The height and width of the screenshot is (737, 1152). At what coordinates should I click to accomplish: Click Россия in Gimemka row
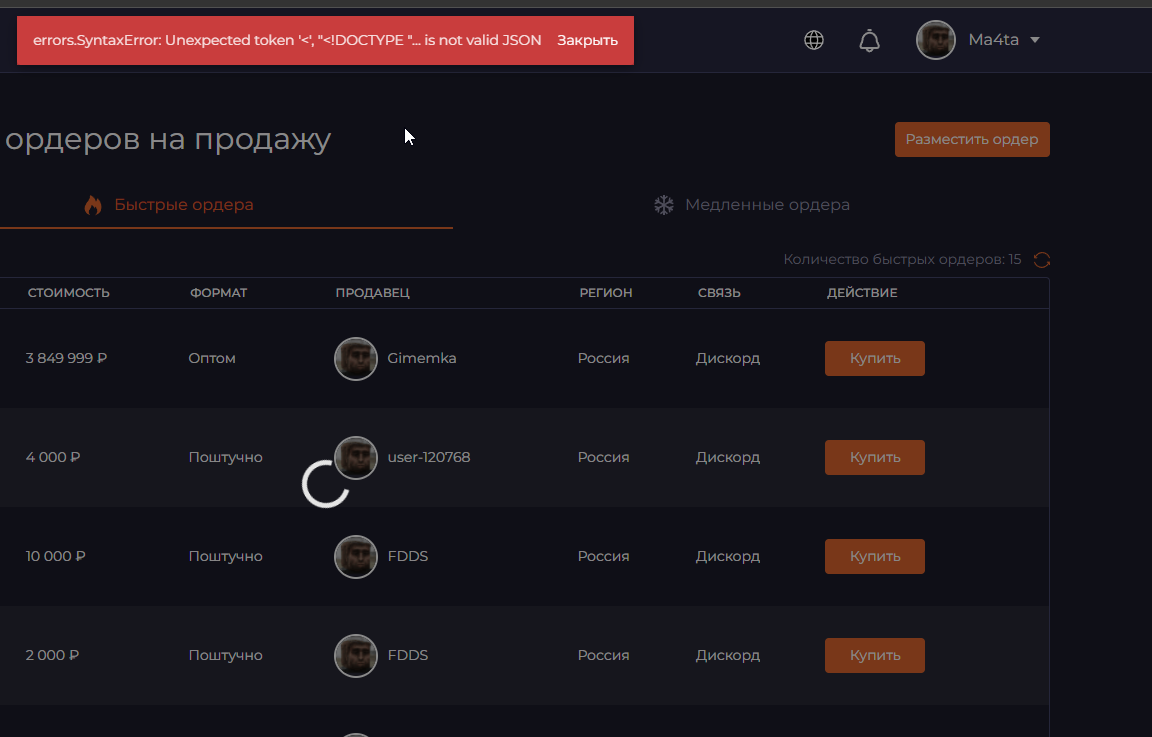(x=603, y=359)
